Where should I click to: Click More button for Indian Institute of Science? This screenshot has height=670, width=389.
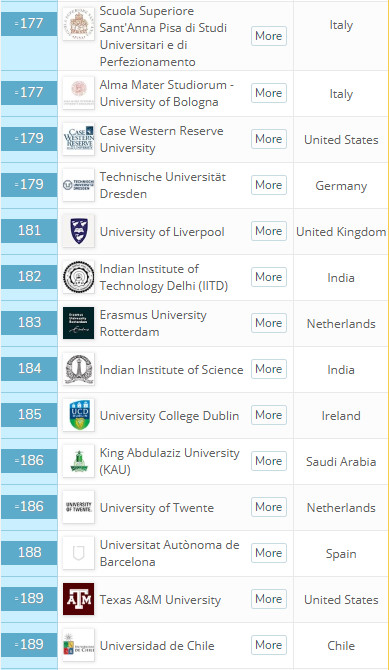[269, 369]
